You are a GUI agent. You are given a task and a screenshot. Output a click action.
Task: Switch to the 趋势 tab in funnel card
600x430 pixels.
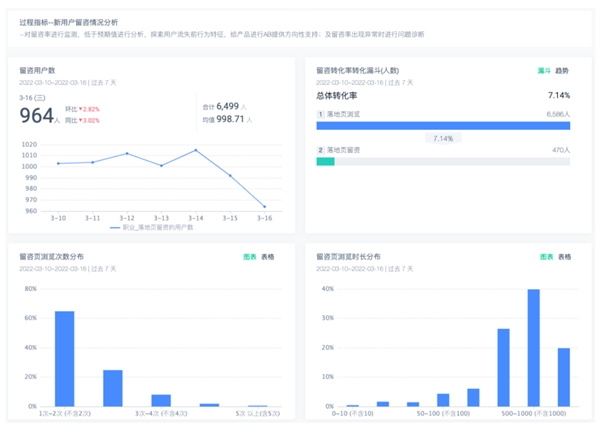click(x=562, y=71)
